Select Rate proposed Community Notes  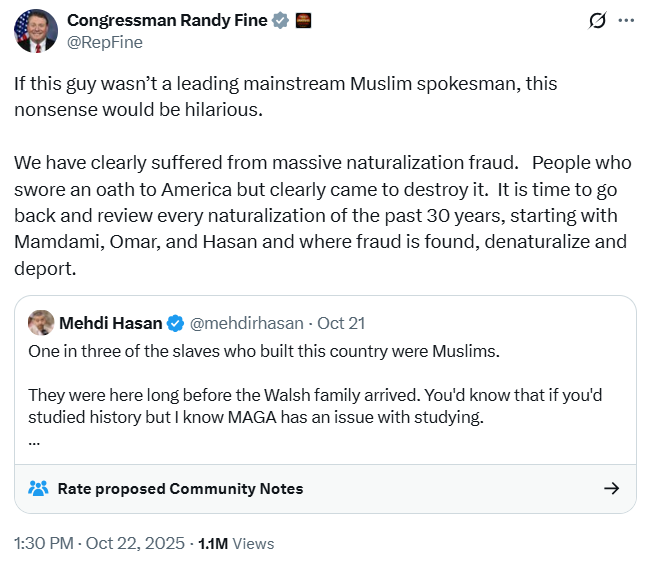tap(180, 489)
